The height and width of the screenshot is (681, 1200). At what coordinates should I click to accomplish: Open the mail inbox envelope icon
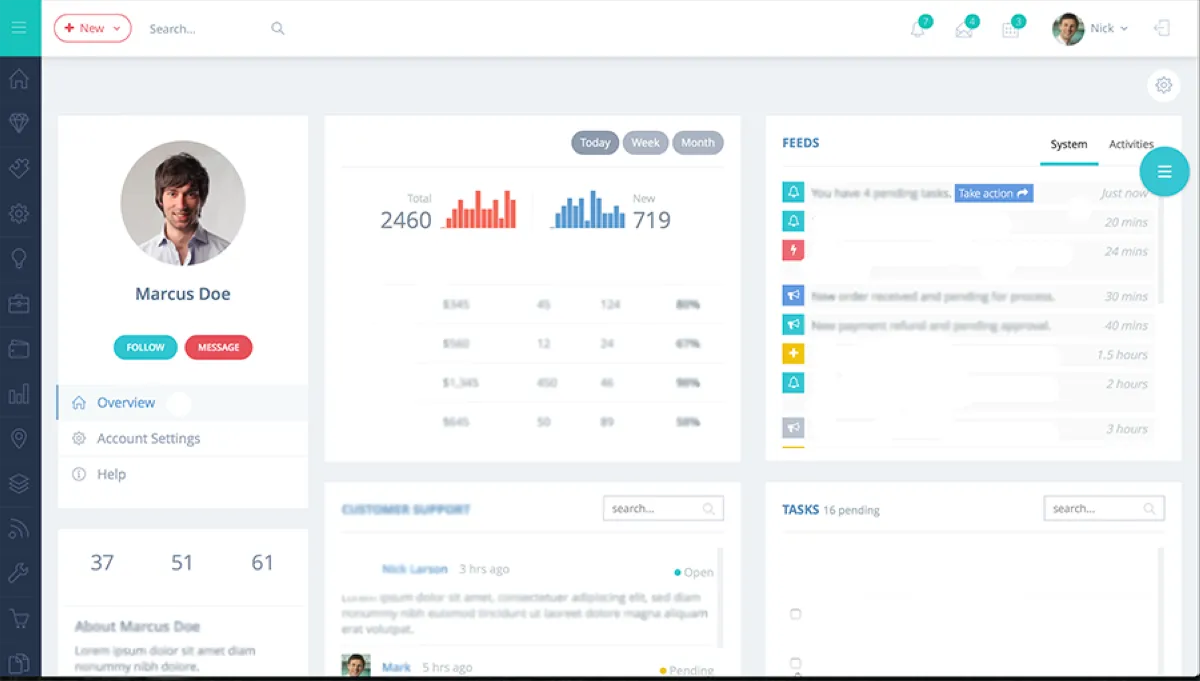point(964,29)
